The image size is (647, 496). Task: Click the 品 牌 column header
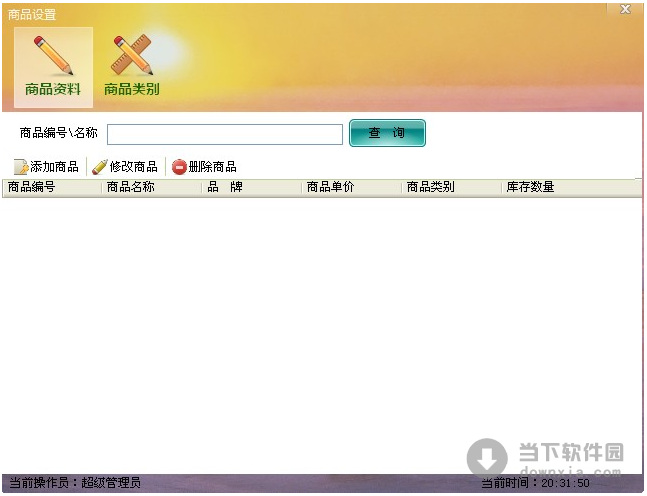point(251,188)
